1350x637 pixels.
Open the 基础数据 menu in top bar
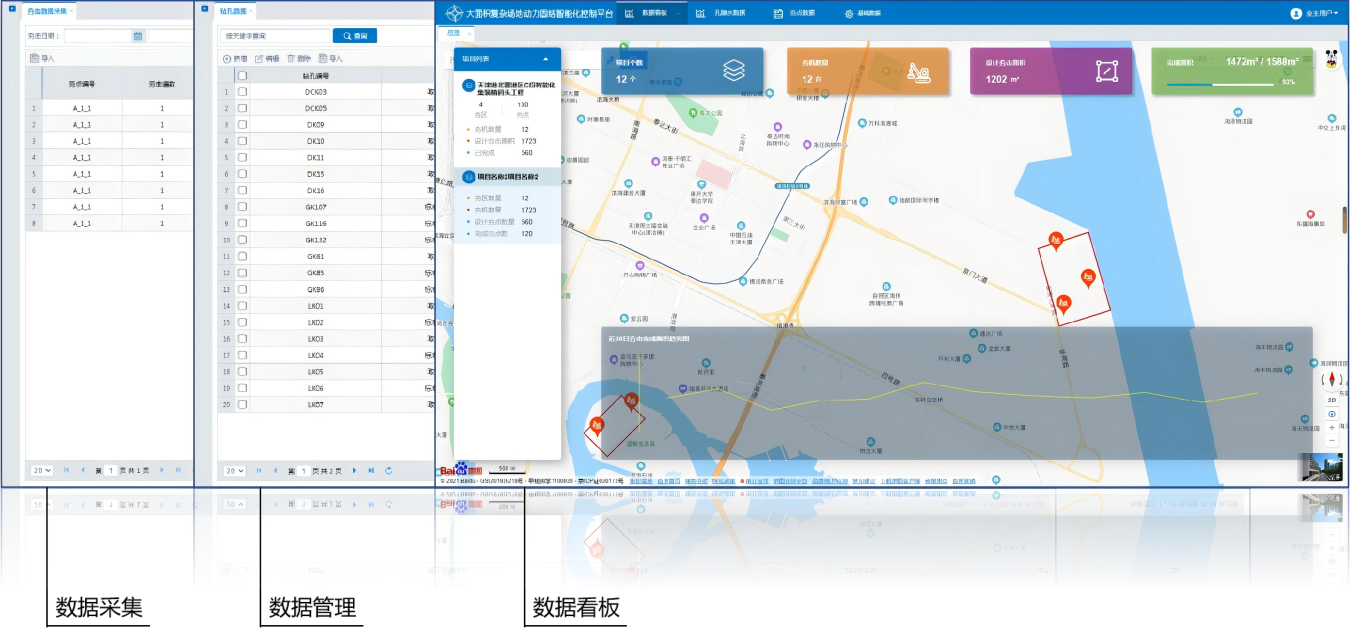pyautogui.click(x=862, y=13)
